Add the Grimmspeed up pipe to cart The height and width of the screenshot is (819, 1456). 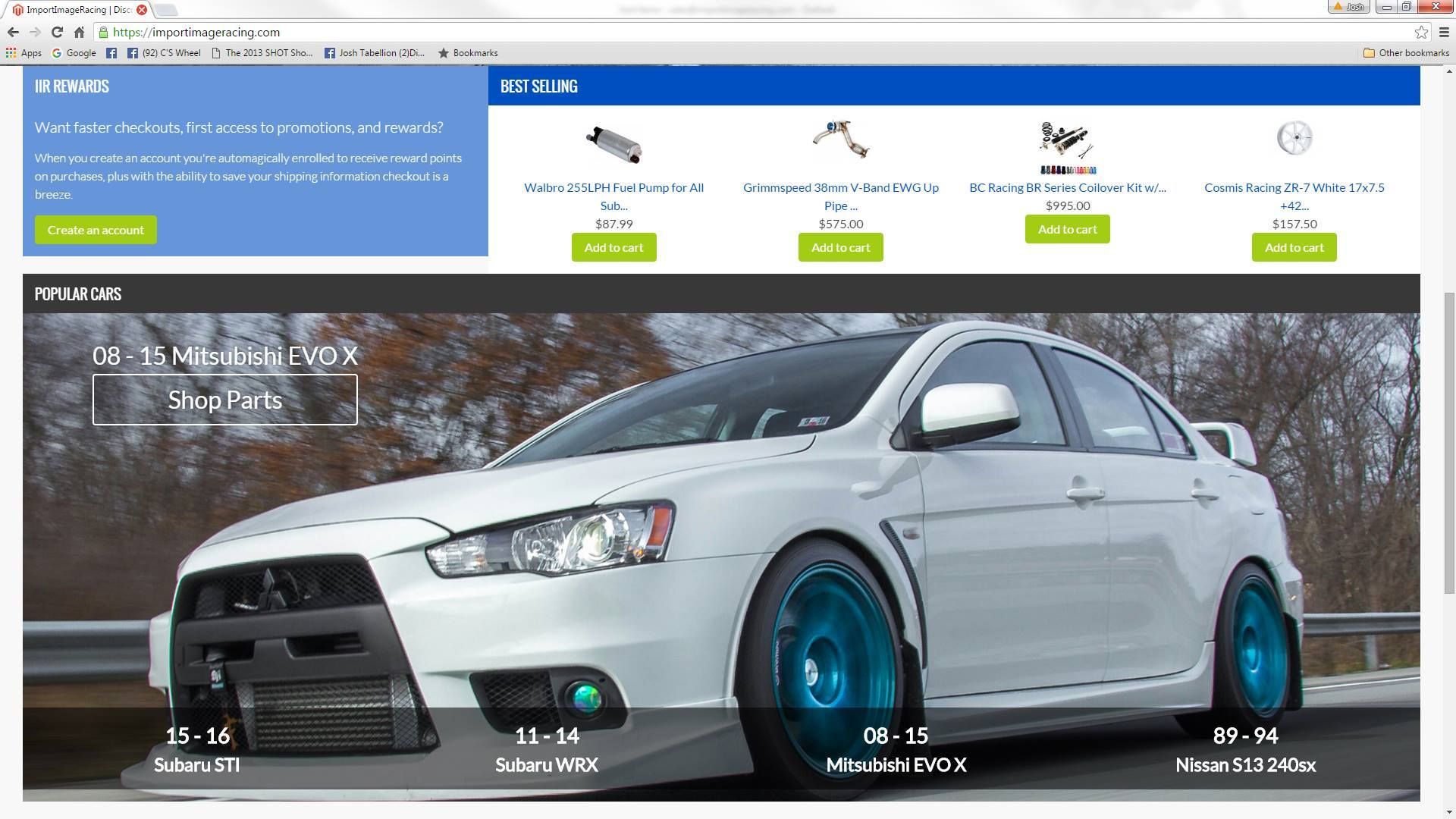tap(840, 247)
